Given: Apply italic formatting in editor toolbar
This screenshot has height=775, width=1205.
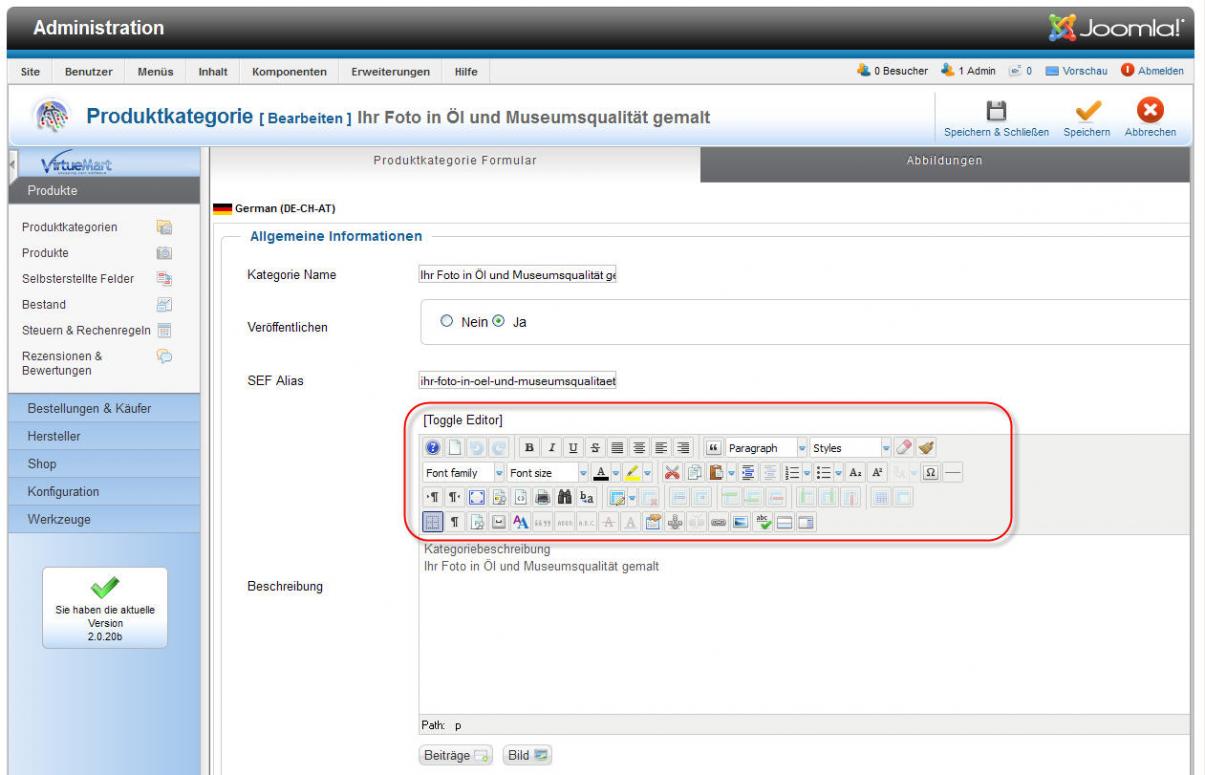Looking at the screenshot, I should click(551, 448).
